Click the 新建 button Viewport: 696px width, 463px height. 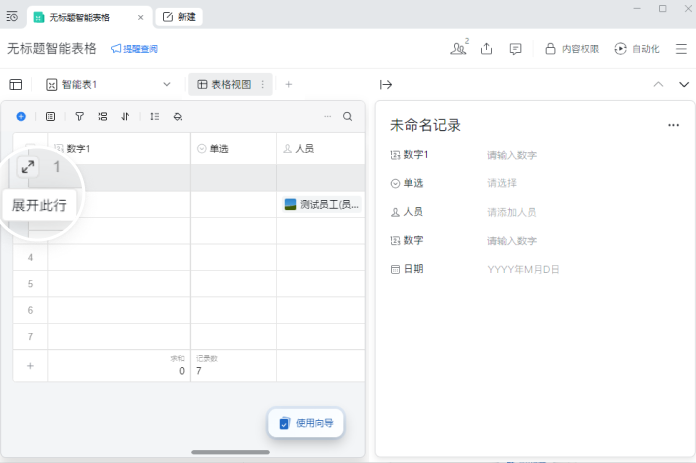pyautogui.click(x=179, y=17)
